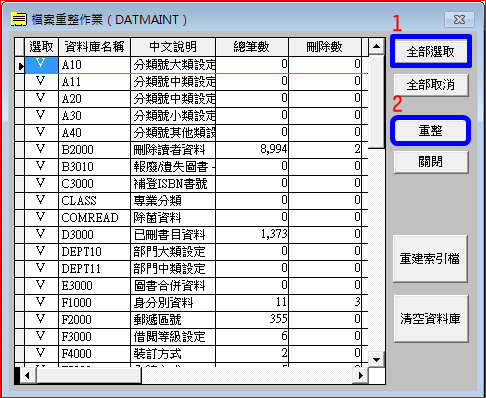Click vertical scrollbar up arrow
This screenshot has height=398, width=486.
tap(377, 46)
